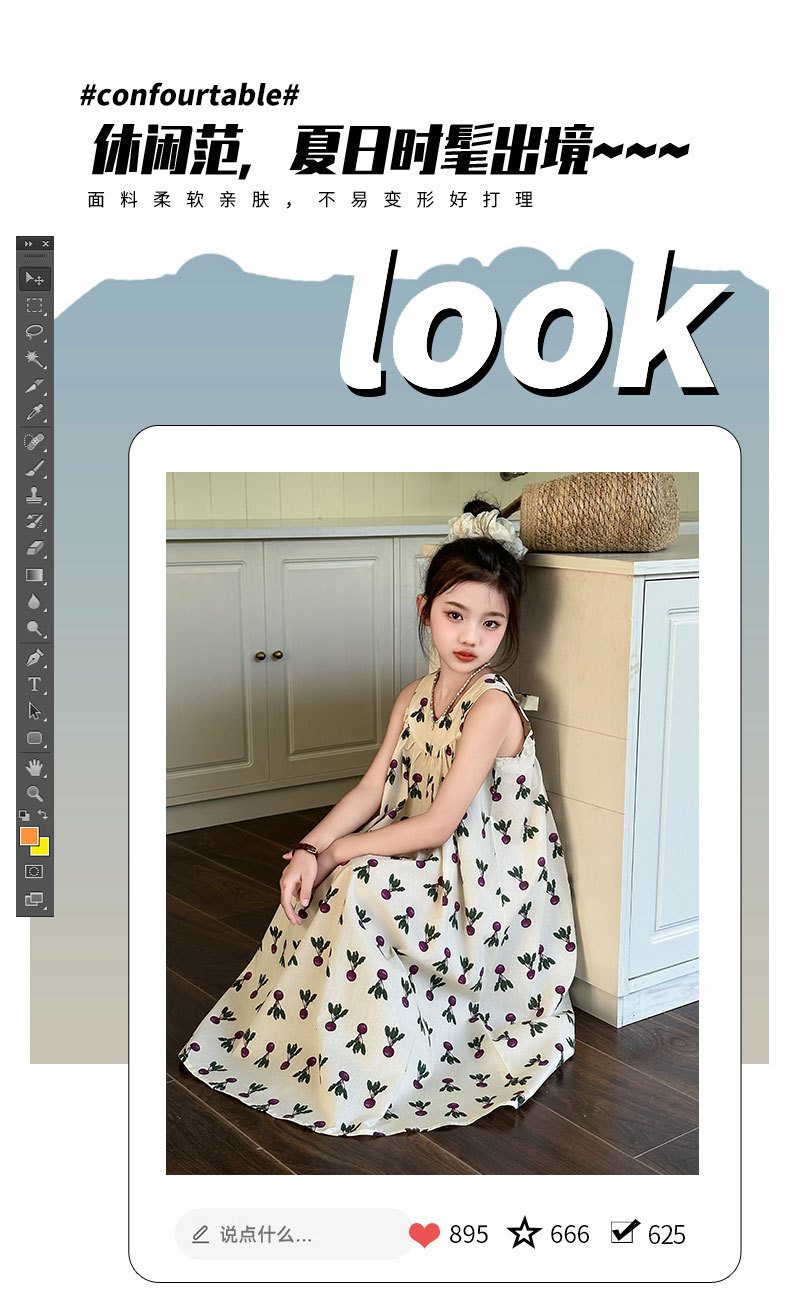Select the Brush tool
790x1315 pixels.
coord(35,467)
